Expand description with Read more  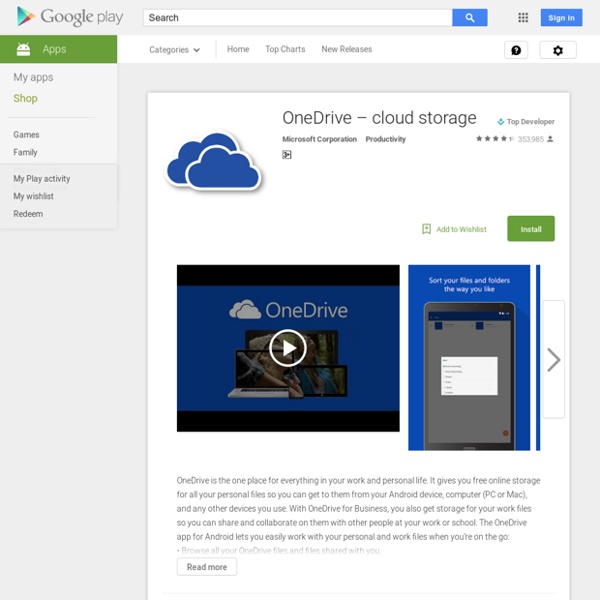coord(207,567)
